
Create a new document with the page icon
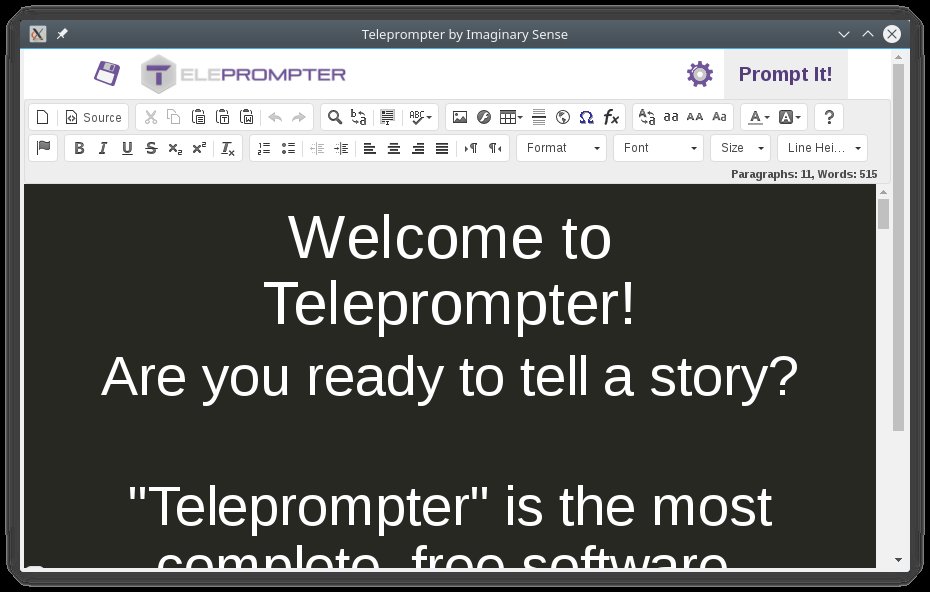pyautogui.click(x=42, y=117)
